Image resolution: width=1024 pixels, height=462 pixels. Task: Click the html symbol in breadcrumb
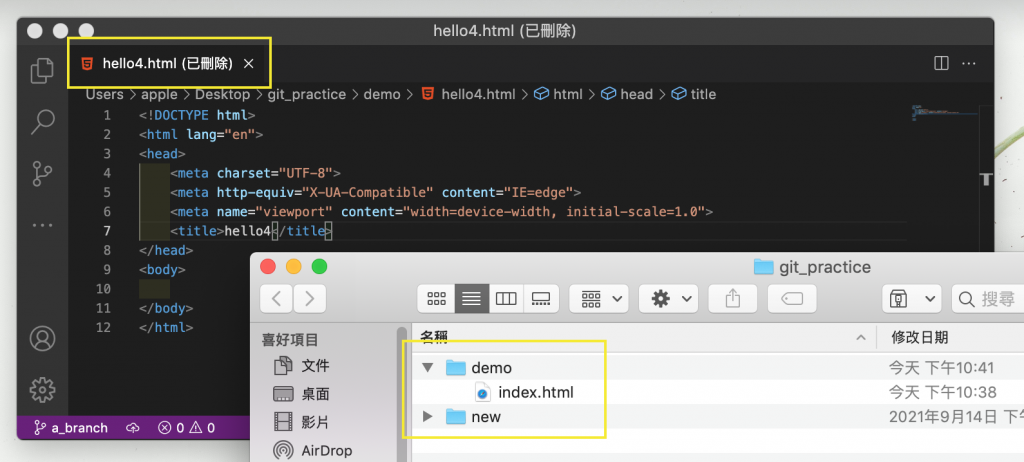point(558,94)
